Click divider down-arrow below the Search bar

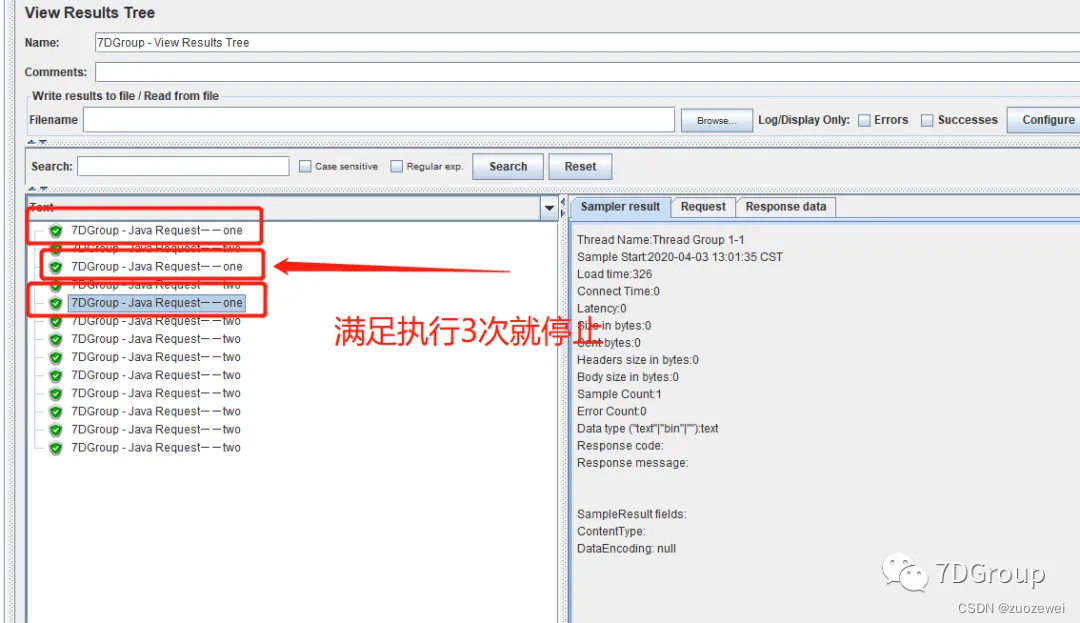pyautogui.click(x=43, y=188)
